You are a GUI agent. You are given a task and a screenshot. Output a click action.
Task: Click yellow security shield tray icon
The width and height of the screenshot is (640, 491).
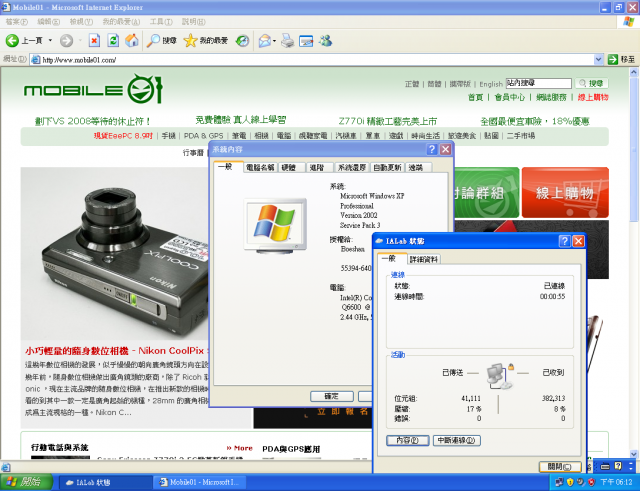click(x=570, y=482)
